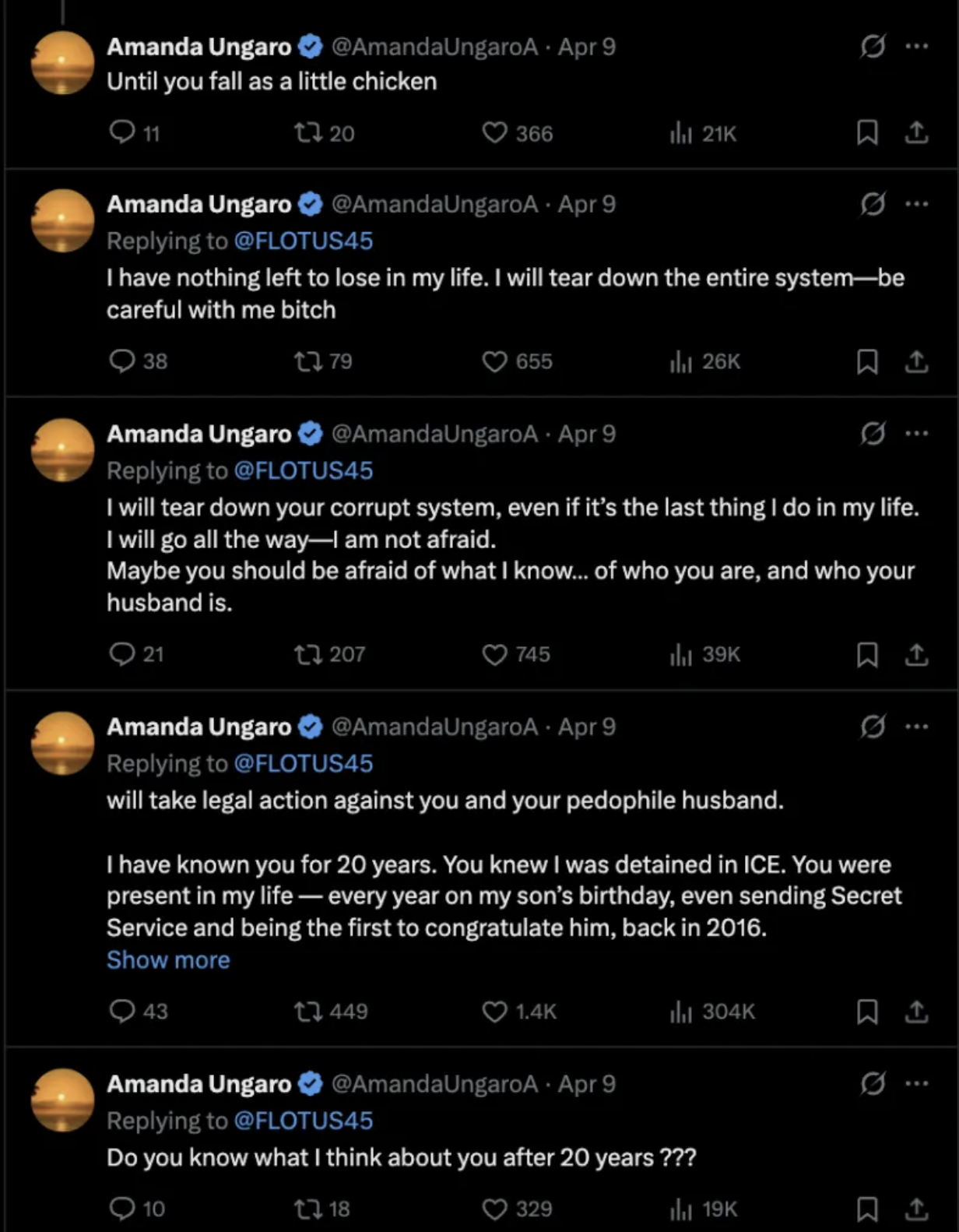
Task: Open more options on the bottom tweet
Action: 919,1083
